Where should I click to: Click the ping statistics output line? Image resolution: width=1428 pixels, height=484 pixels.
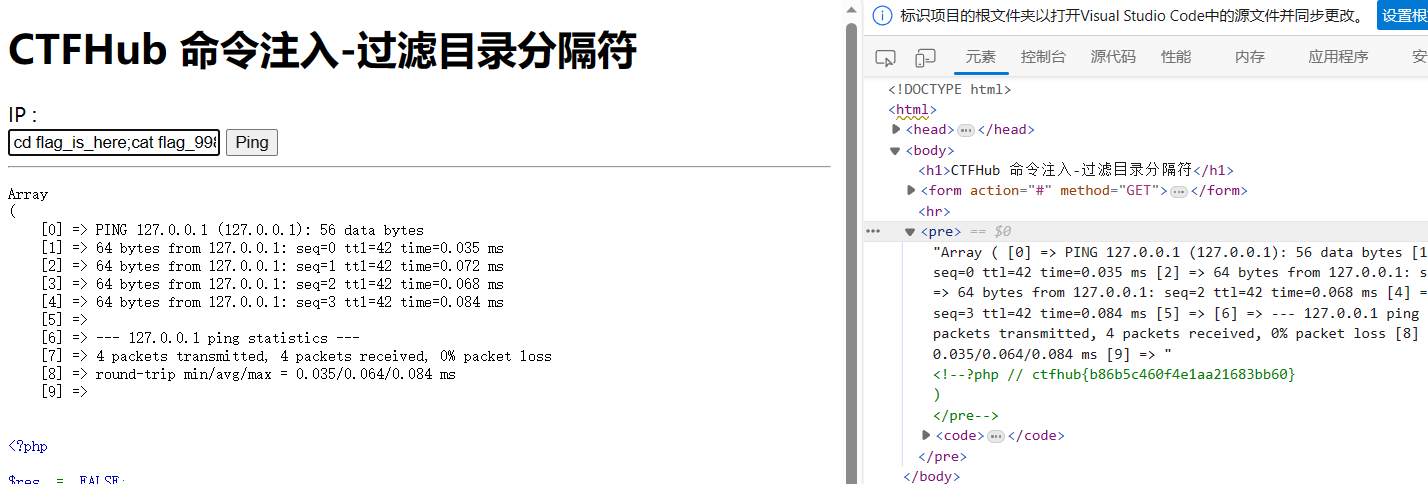(x=227, y=338)
